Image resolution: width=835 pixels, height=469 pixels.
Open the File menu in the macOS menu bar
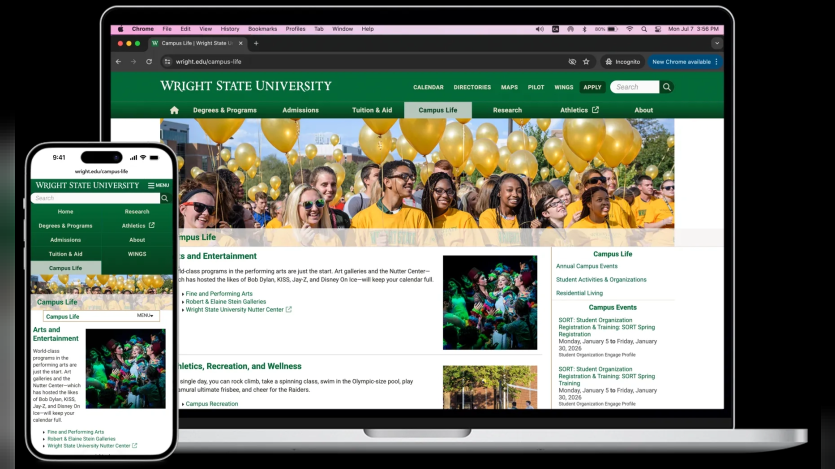(x=167, y=29)
